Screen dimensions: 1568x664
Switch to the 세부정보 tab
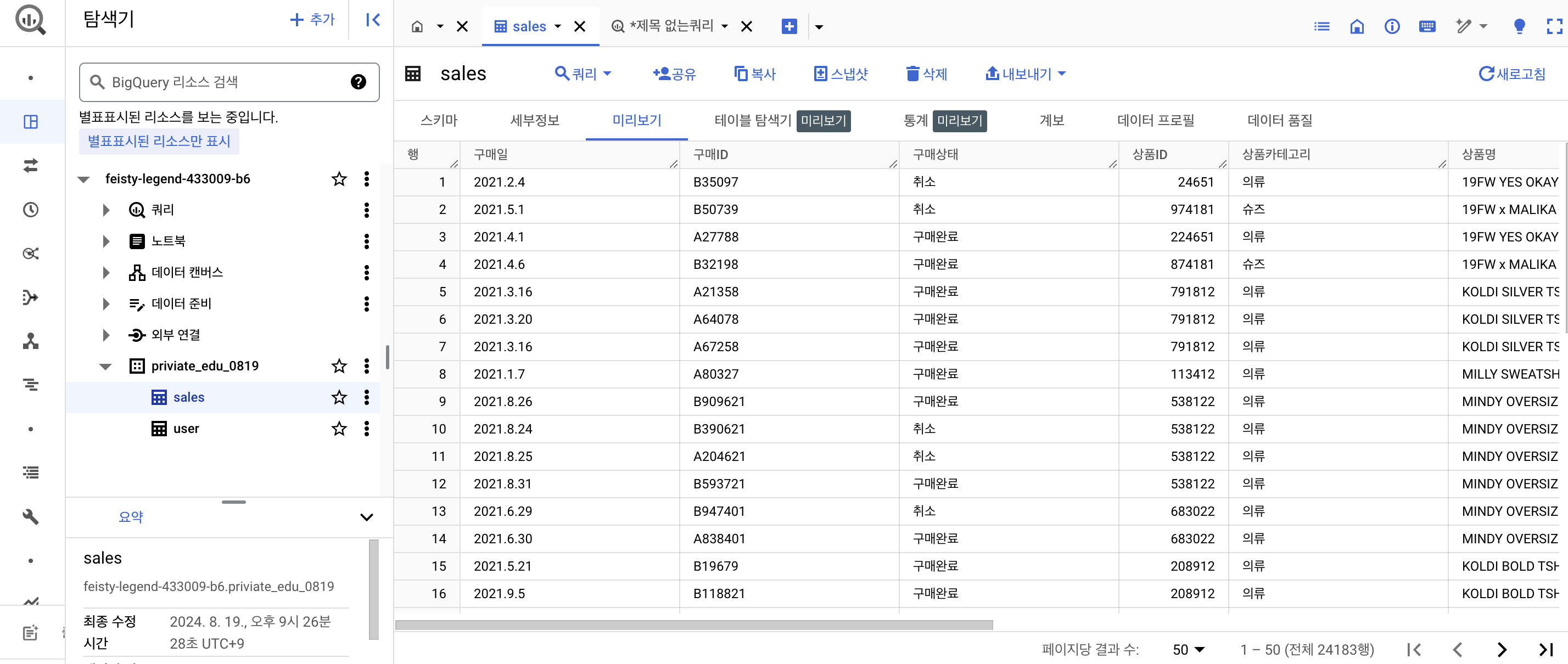[x=534, y=120]
